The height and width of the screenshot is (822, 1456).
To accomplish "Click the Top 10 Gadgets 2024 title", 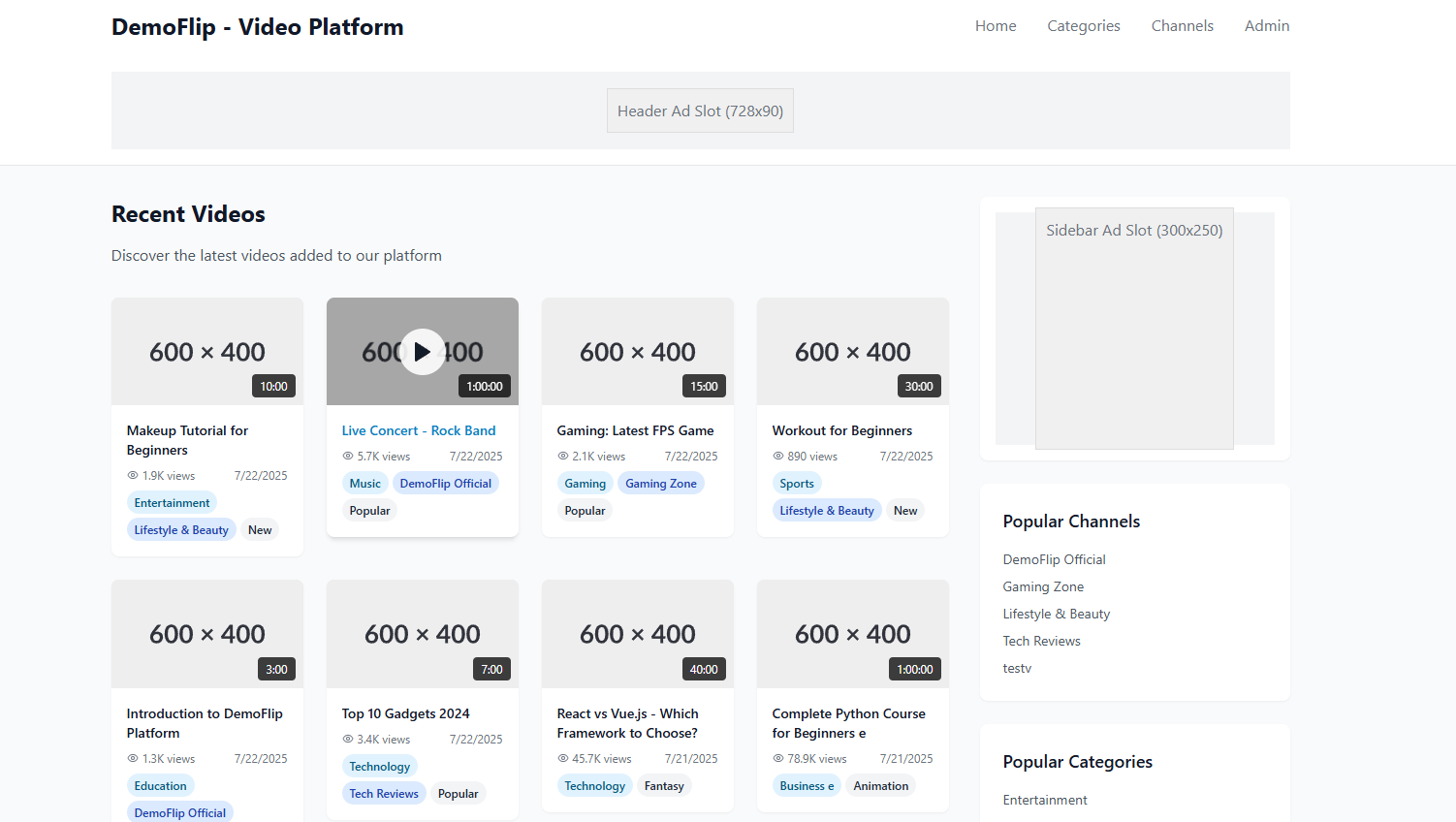I will tap(405, 713).
